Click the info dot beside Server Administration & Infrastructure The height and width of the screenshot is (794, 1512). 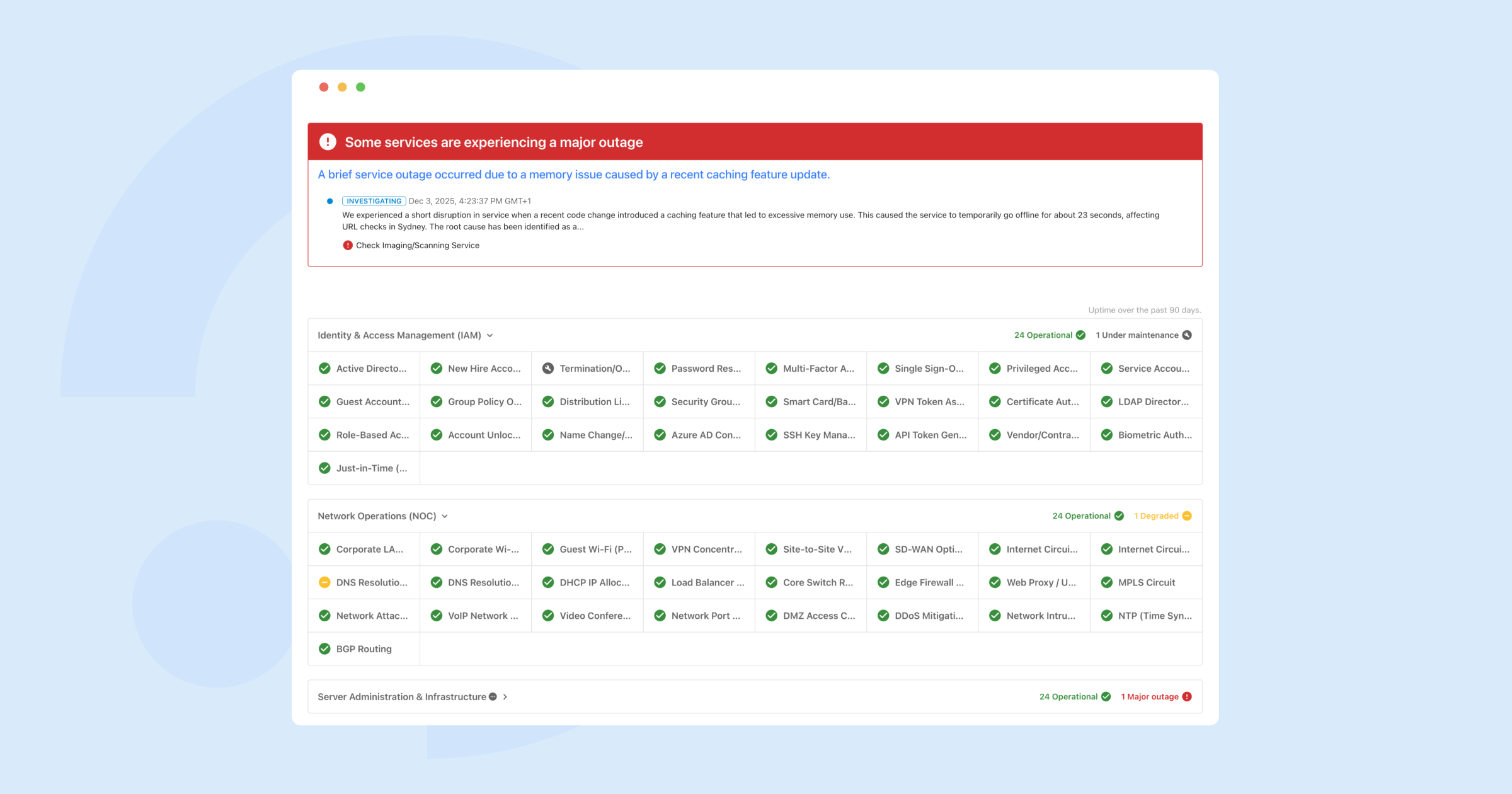[x=493, y=696]
